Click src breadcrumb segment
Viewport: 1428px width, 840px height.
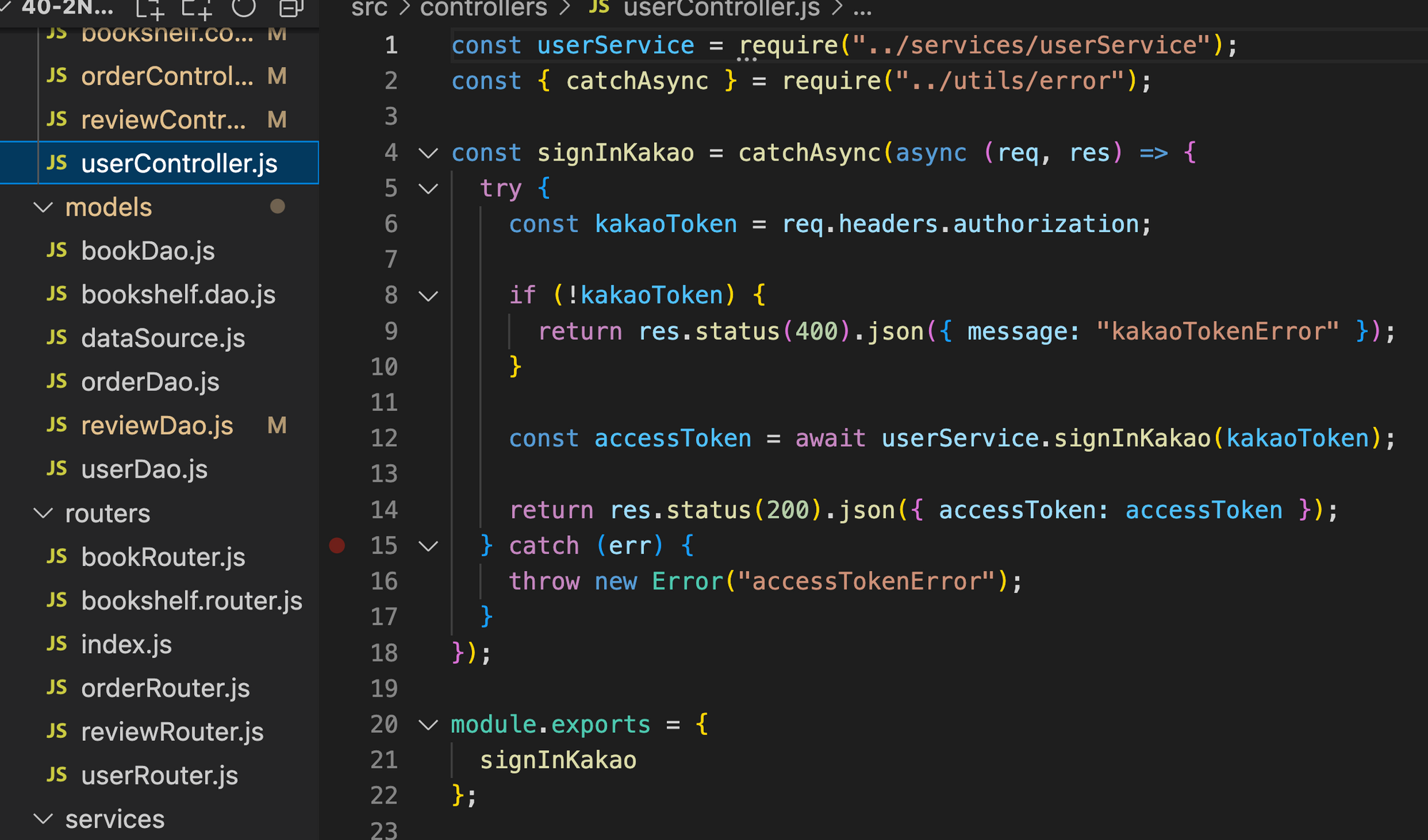point(369,9)
